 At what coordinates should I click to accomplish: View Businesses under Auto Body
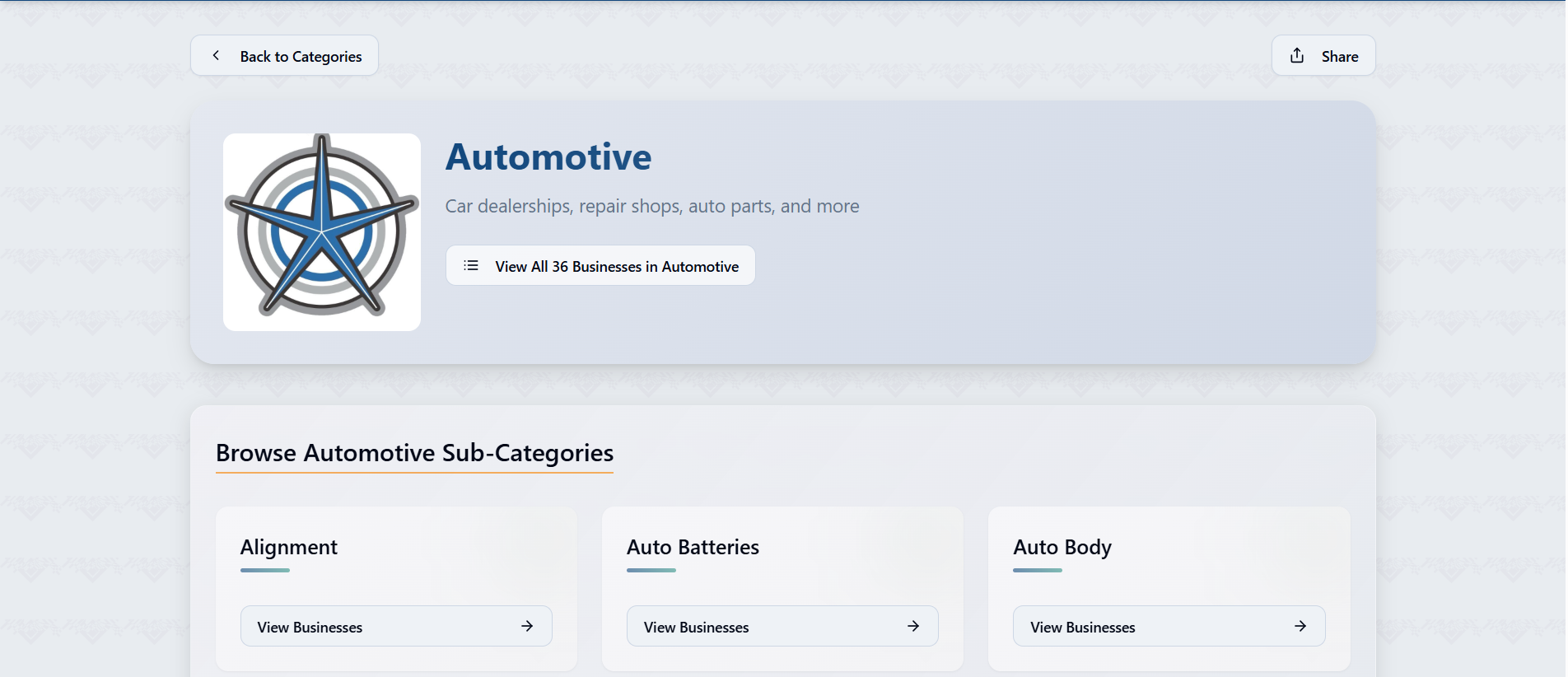tap(1082, 628)
